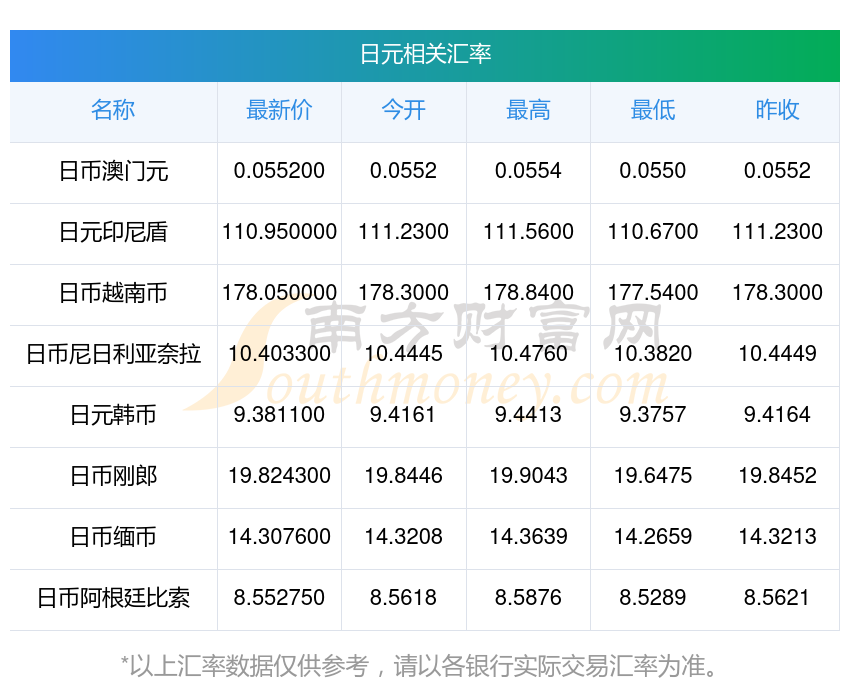Click the 19.6475 low value
Screen dimensions: 850x698
click(x=653, y=476)
